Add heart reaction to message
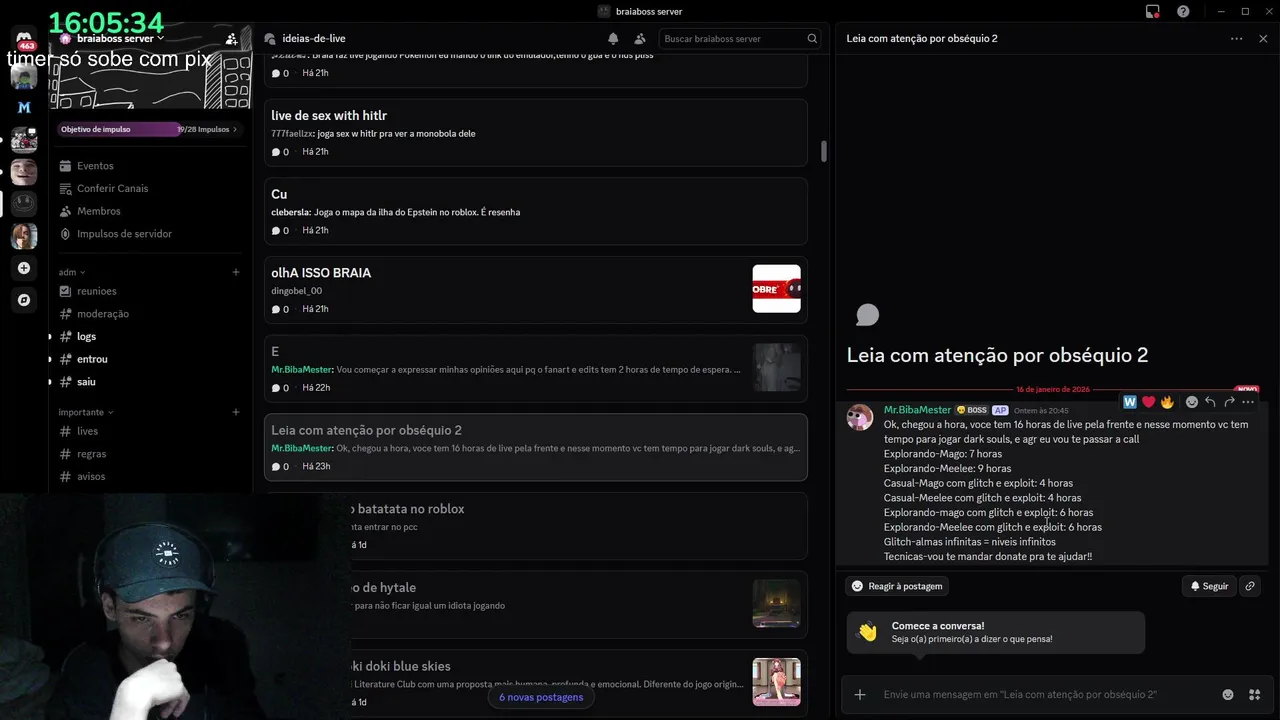 coord(1148,402)
